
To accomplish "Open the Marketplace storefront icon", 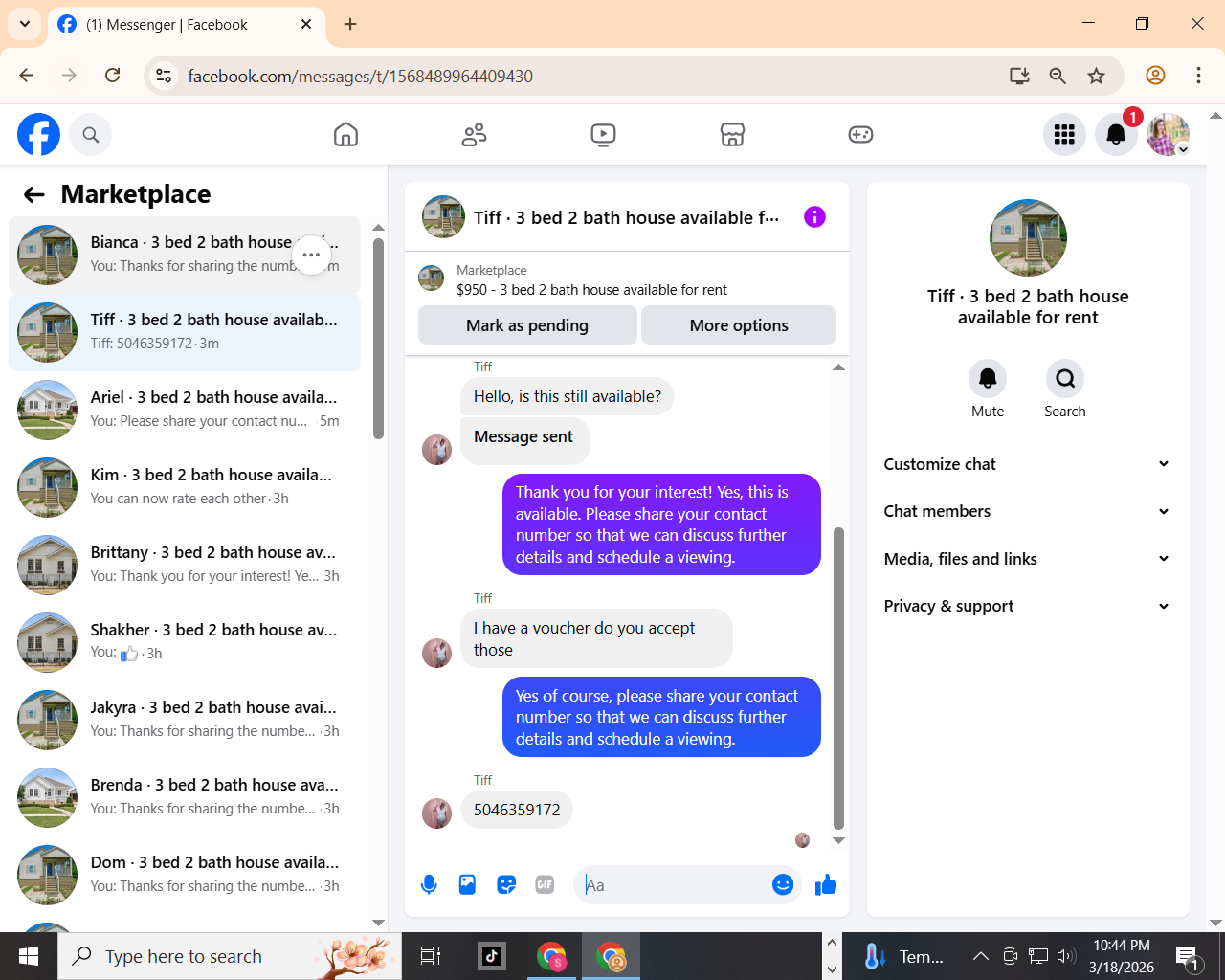I will point(732,135).
